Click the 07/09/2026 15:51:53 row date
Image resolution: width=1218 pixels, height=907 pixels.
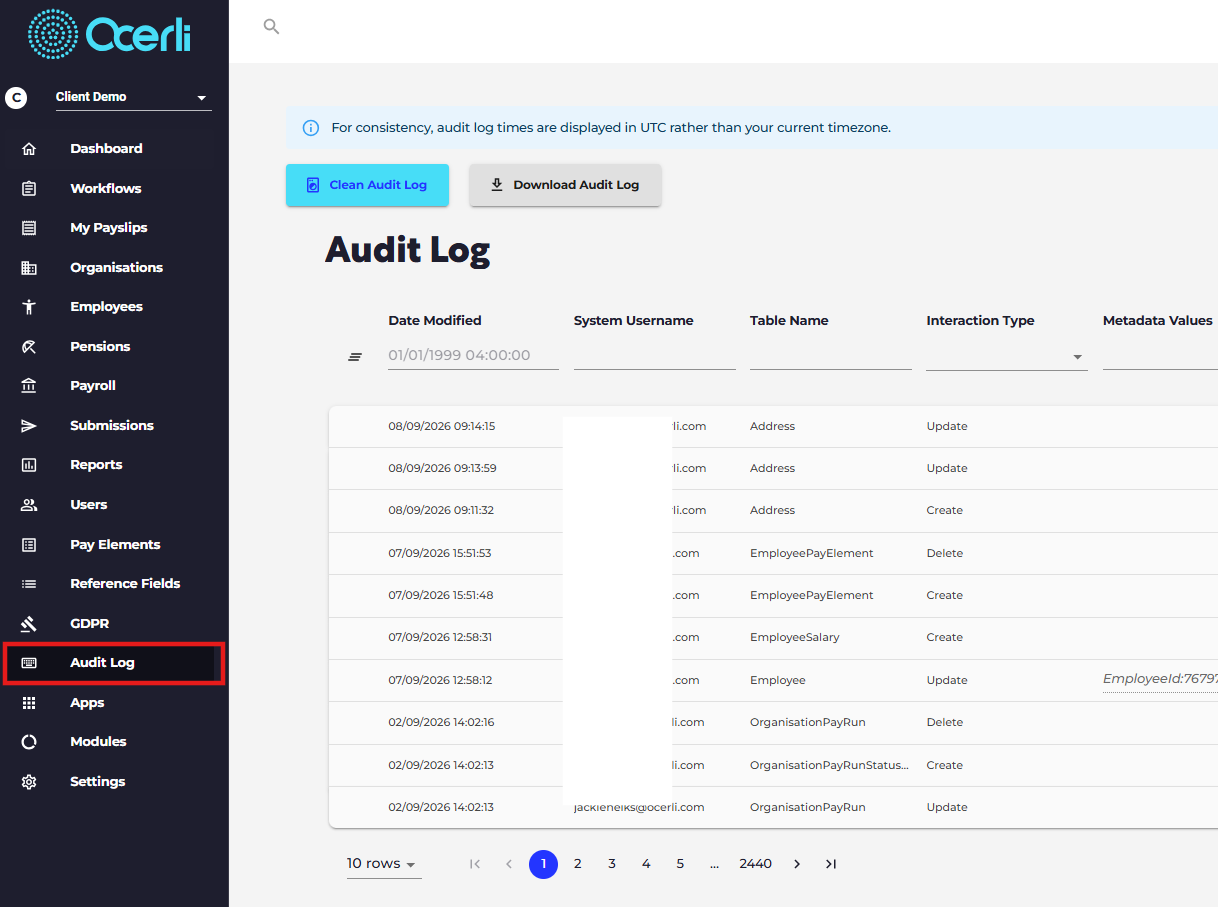(x=440, y=553)
